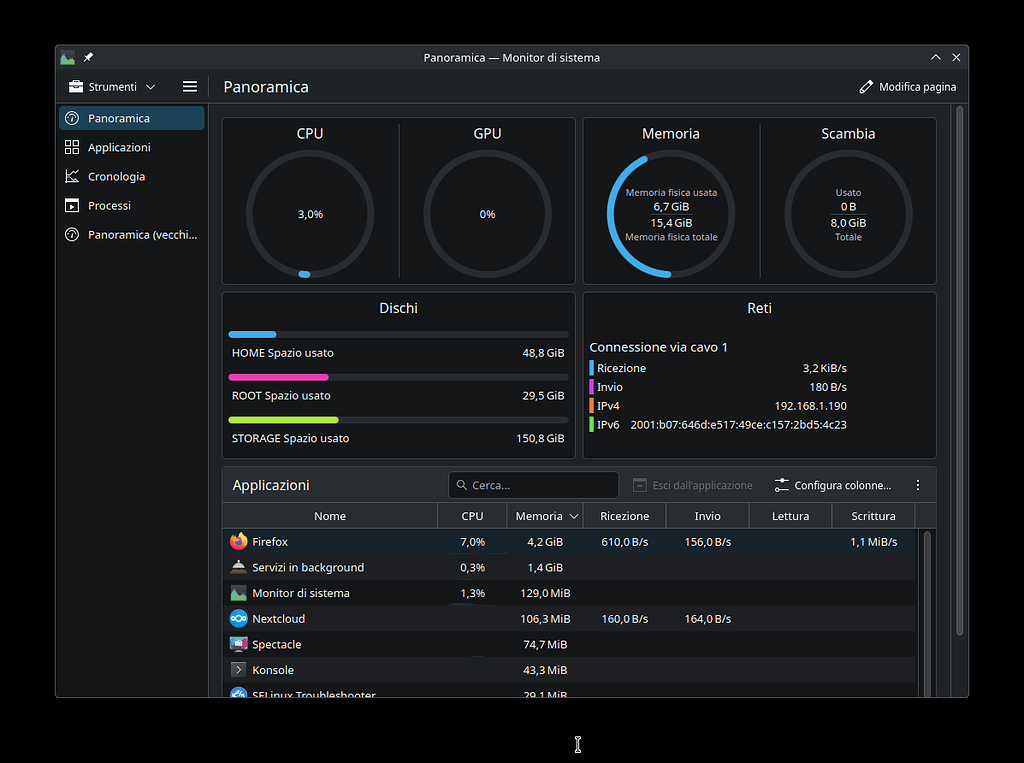Open the Cronologia page
1024x763 pixels.
pyautogui.click(x=115, y=176)
